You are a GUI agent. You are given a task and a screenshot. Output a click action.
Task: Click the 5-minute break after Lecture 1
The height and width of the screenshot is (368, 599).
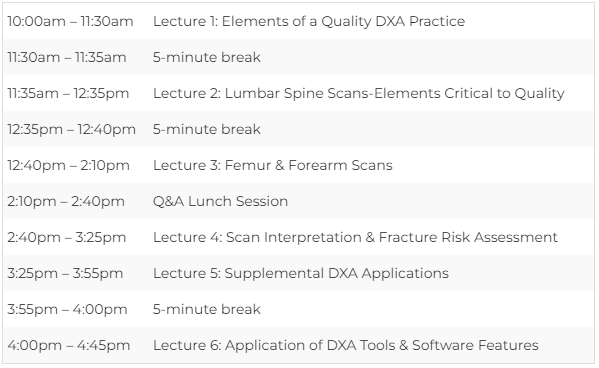[x=207, y=57]
